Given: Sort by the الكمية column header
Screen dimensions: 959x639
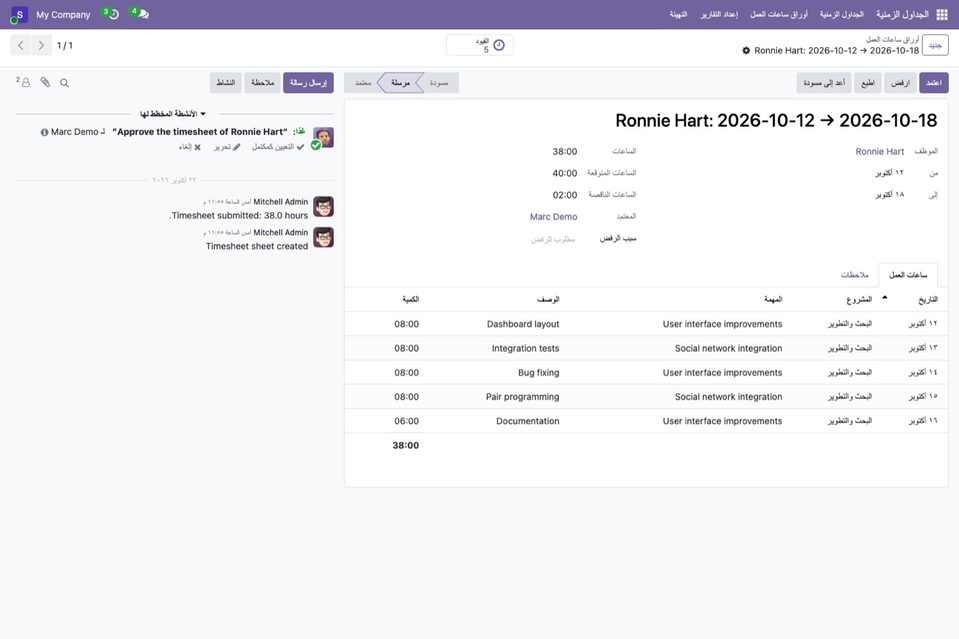Looking at the screenshot, I should pos(410,300).
